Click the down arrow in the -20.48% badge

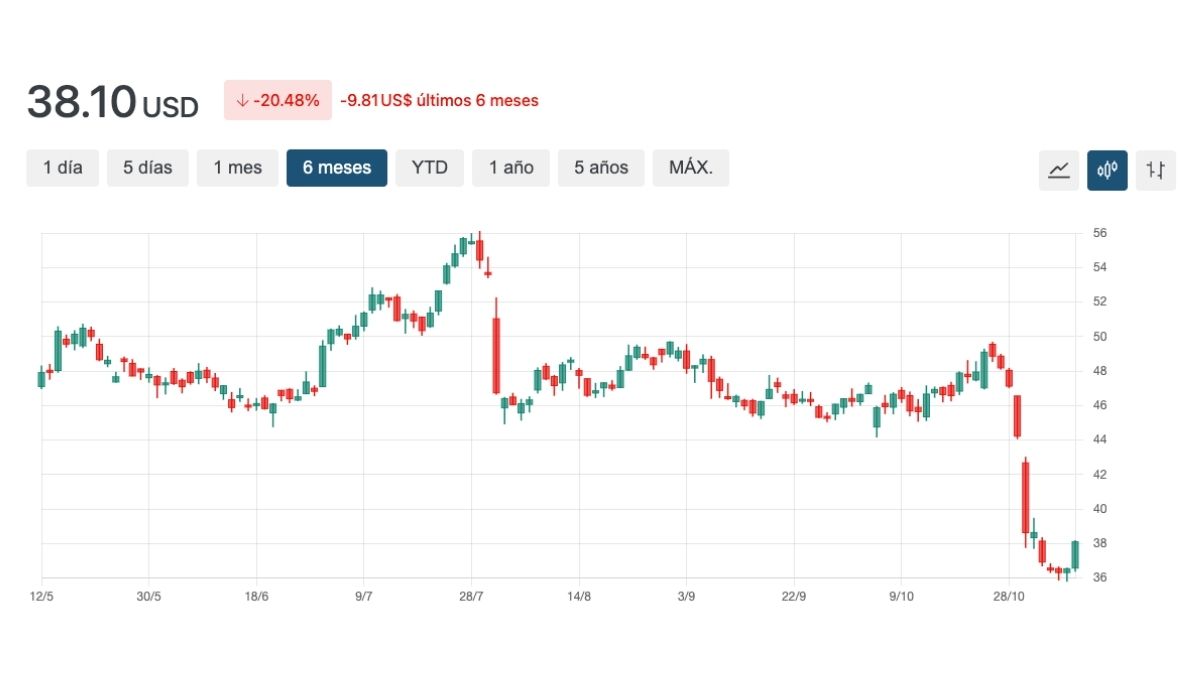coord(242,100)
